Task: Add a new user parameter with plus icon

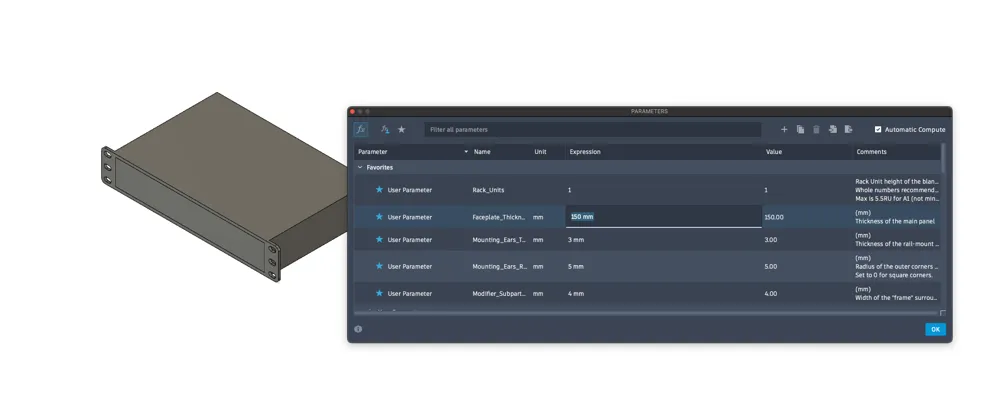Action: click(784, 130)
